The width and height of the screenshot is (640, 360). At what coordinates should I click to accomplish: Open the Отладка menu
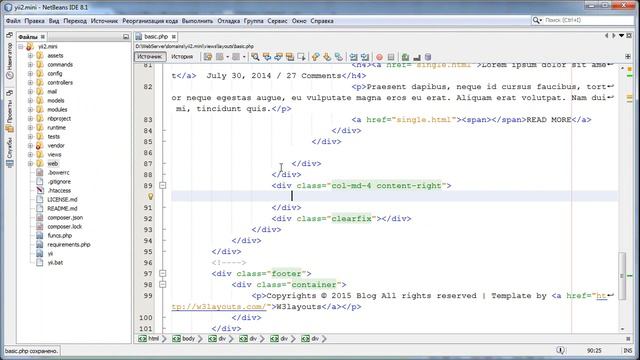click(x=229, y=21)
